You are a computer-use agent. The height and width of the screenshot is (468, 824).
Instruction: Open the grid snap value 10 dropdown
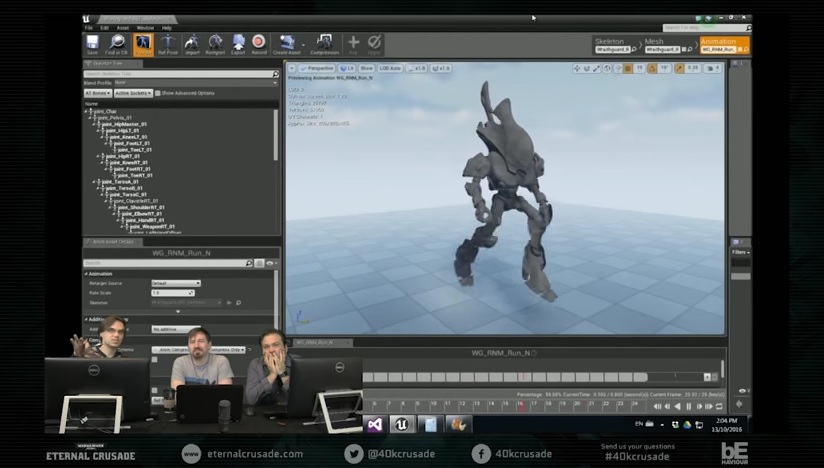(x=640, y=68)
